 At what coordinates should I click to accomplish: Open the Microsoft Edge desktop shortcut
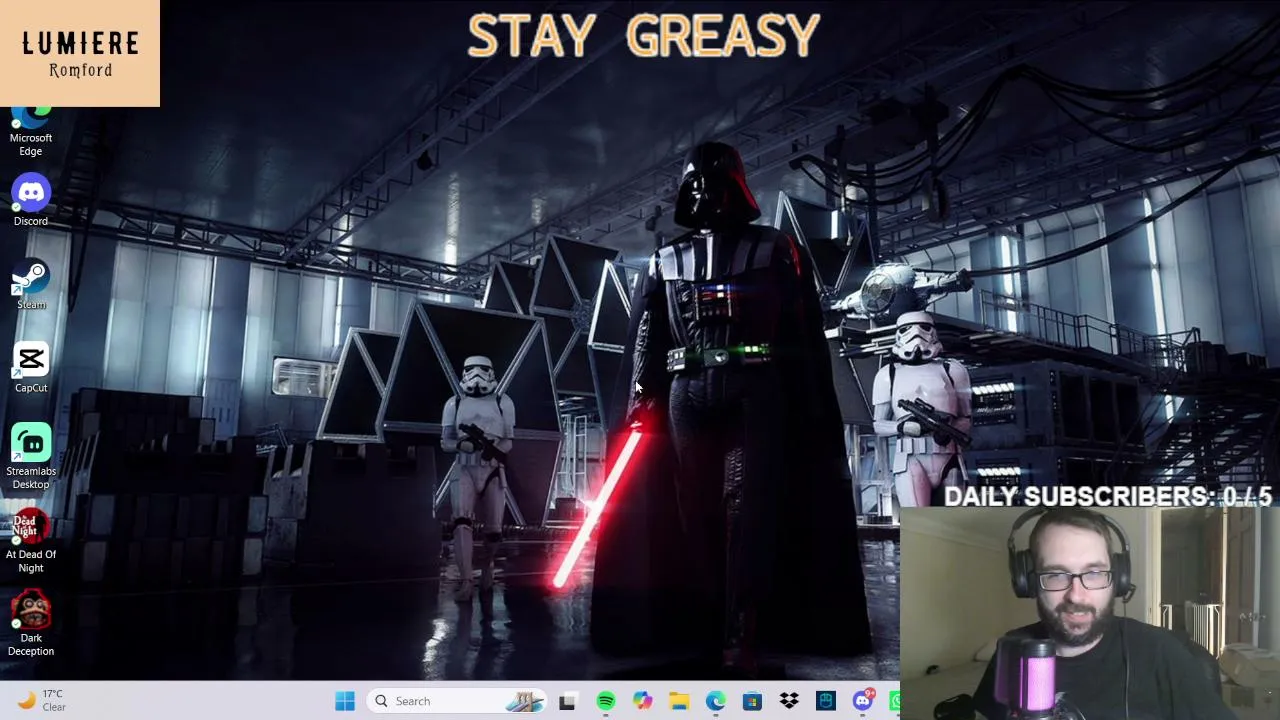(x=31, y=132)
